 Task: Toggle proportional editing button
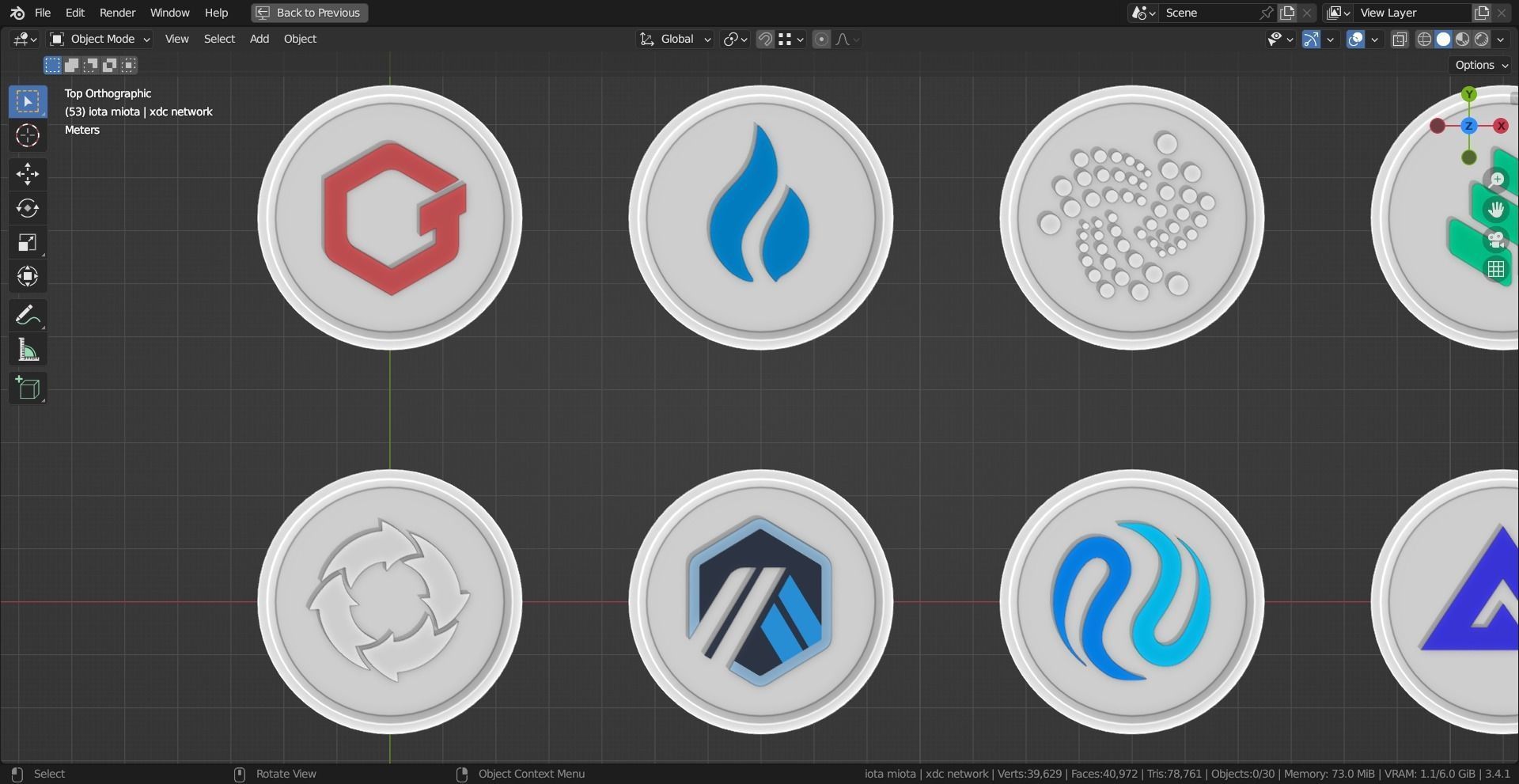(x=821, y=39)
